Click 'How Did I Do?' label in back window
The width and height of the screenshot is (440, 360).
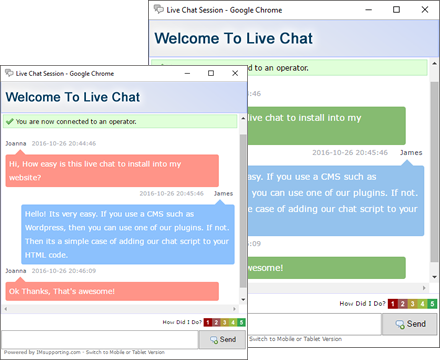362,304
